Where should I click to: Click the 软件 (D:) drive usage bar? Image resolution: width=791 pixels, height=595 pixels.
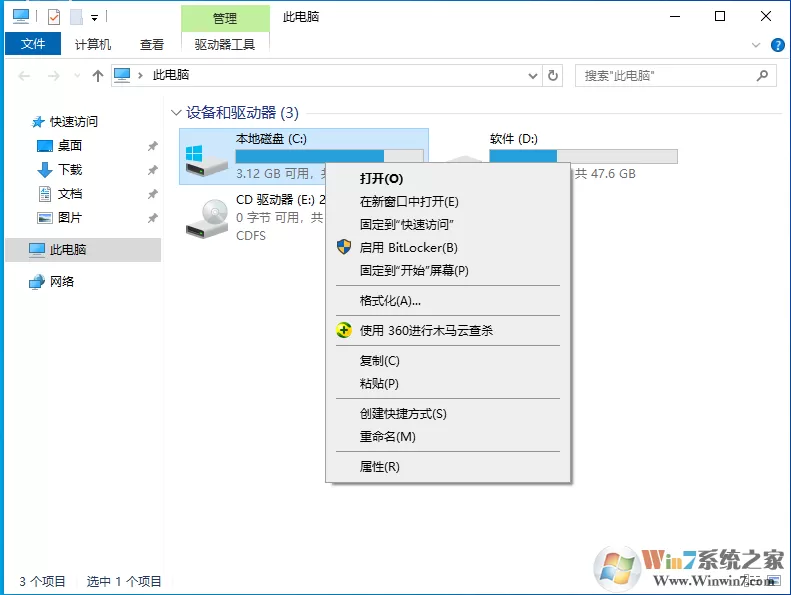583,156
